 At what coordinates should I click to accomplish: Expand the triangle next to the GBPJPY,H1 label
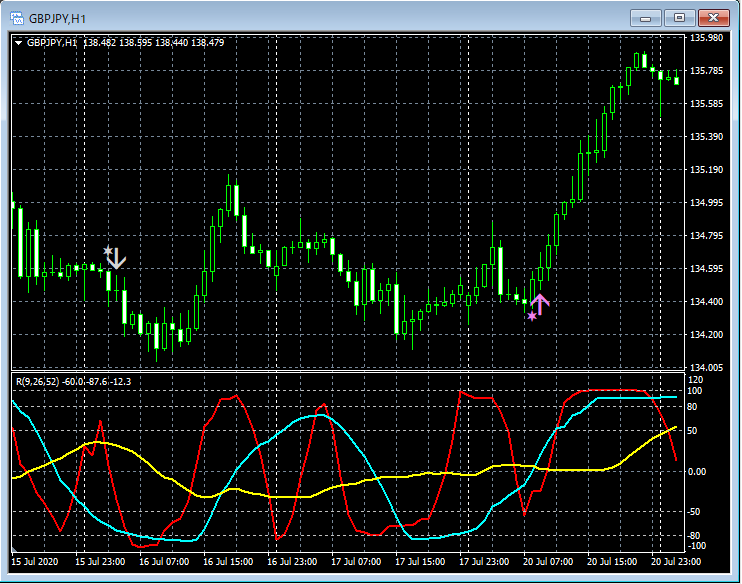[18, 43]
